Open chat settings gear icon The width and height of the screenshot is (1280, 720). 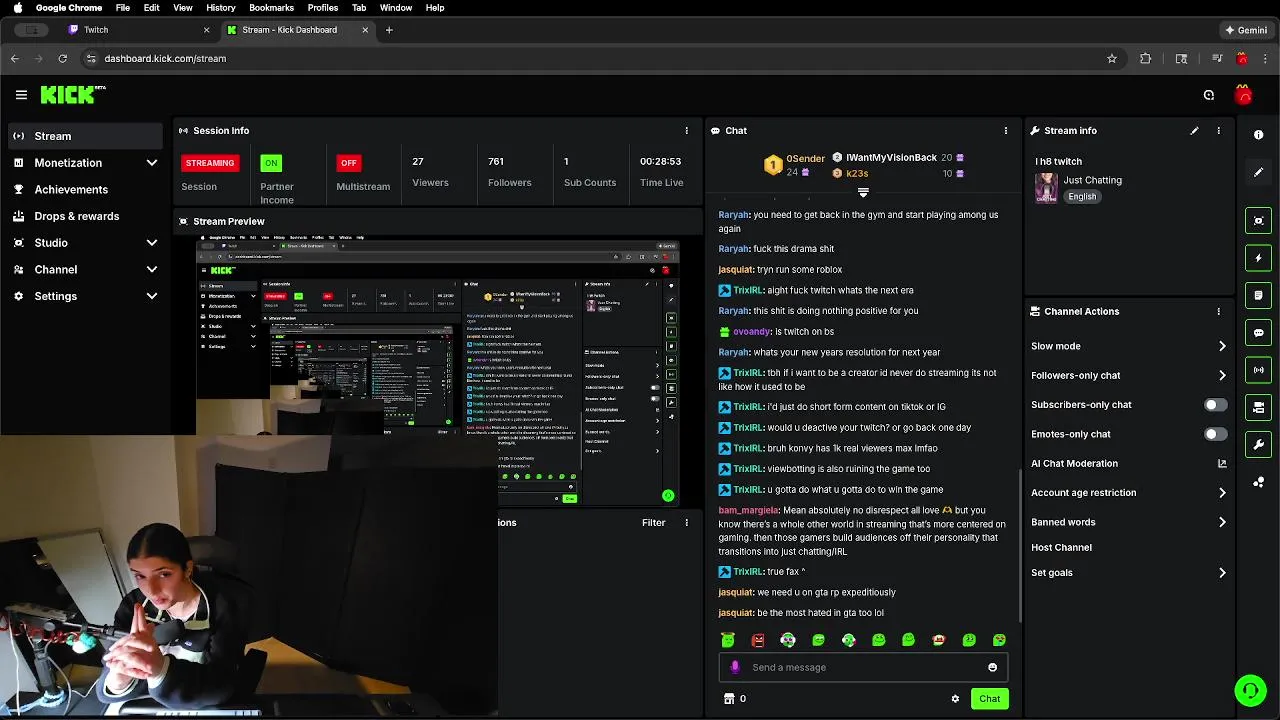pyautogui.click(x=955, y=699)
